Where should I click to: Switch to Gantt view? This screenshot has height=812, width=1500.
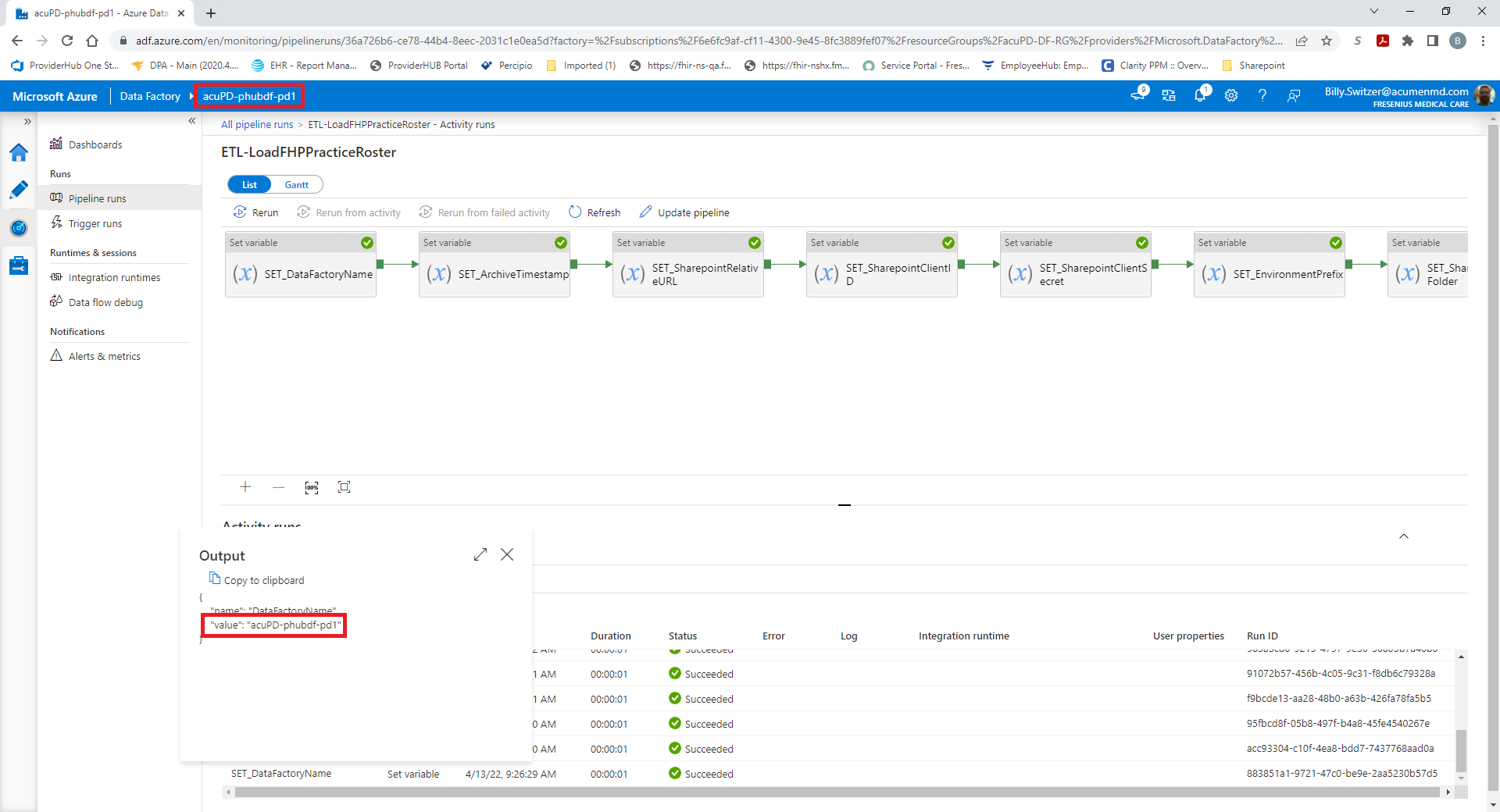pos(296,184)
